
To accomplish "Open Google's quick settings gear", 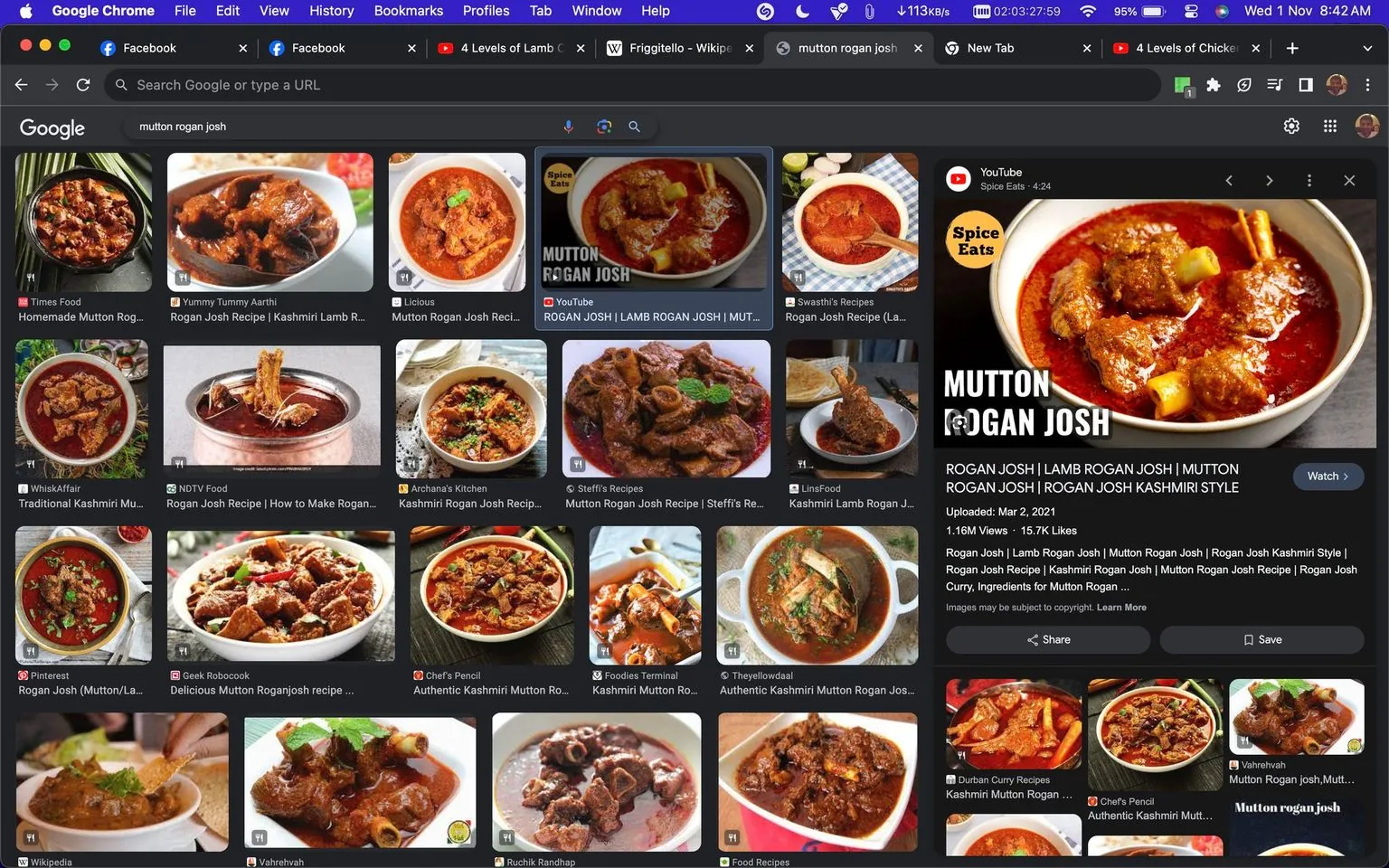I will pos(1291,127).
